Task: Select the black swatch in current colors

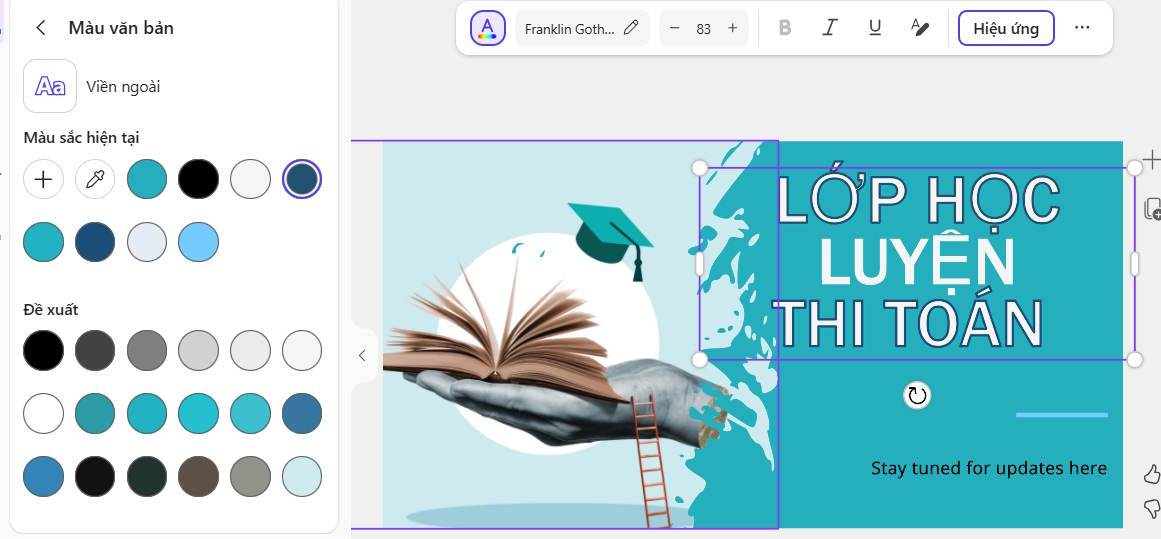Action: [198, 179]
